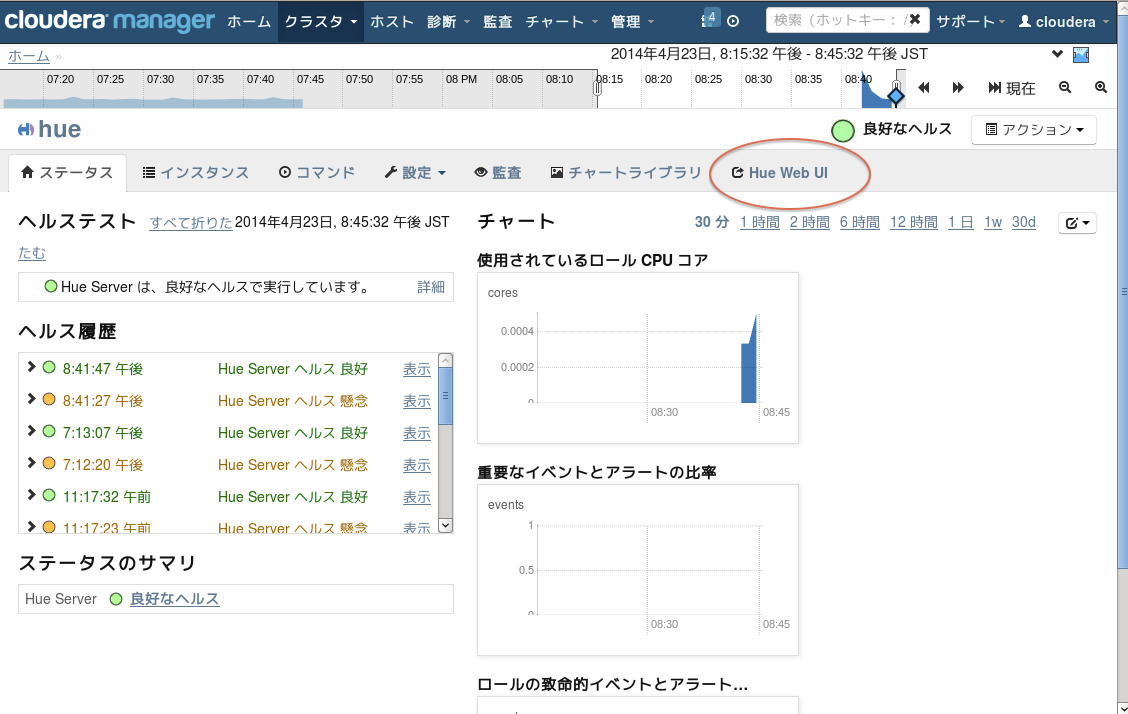Select the 6 時間 chart time range

860,222
